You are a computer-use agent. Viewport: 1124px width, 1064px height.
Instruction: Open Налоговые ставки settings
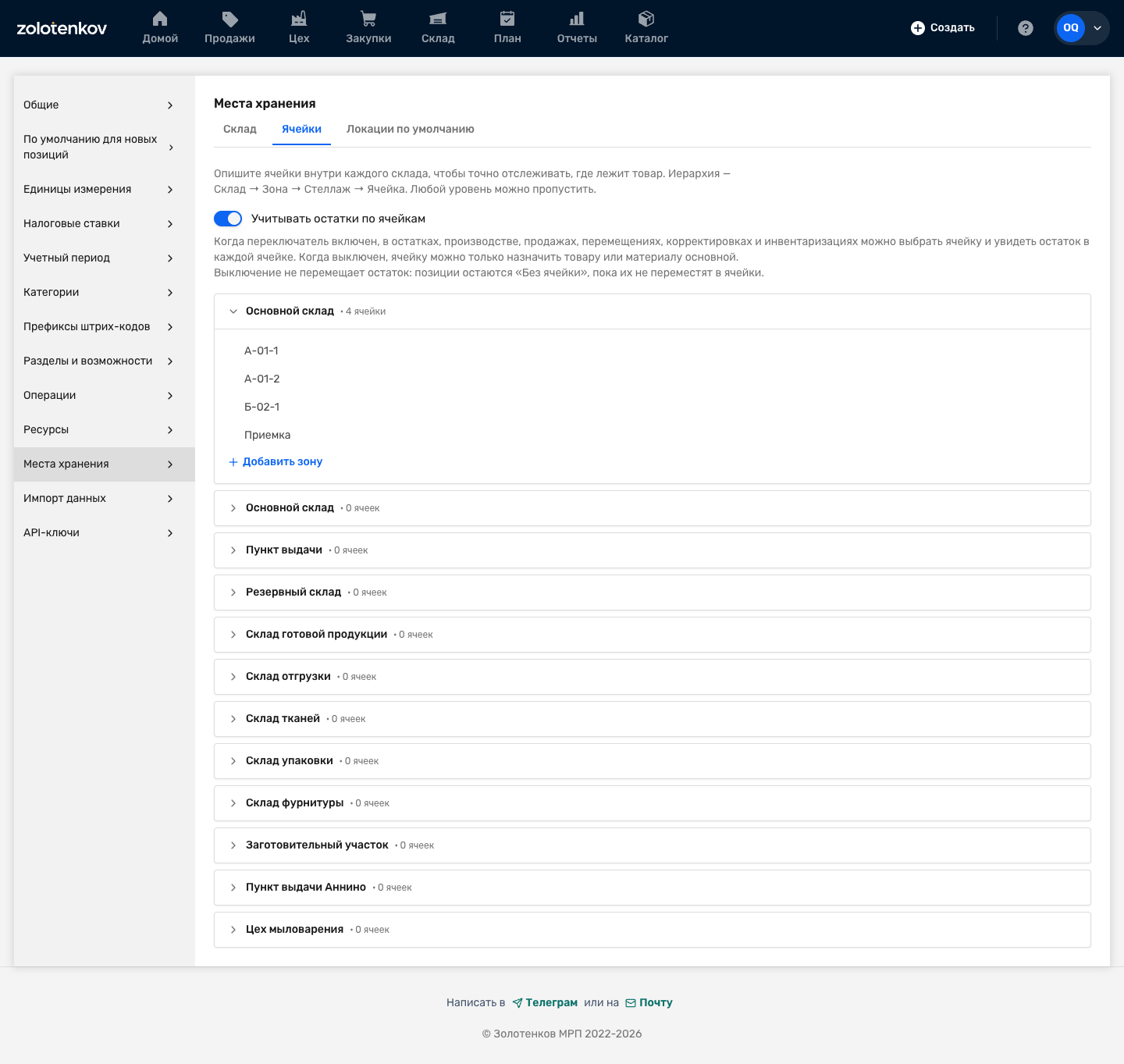click(105, 223)
